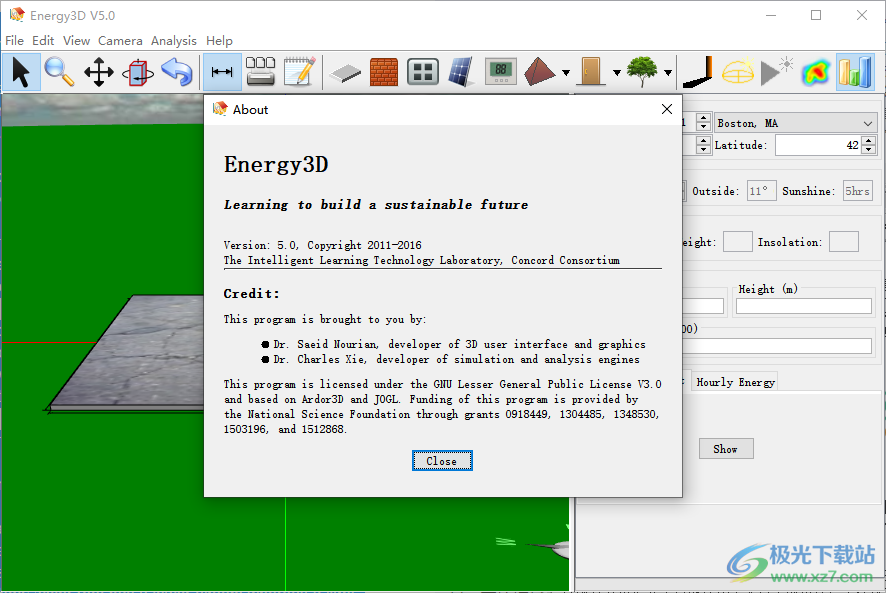The width and height of the screenshot is (886, 593).
Task: Open the Analysis menu
Action: (174, 41)
